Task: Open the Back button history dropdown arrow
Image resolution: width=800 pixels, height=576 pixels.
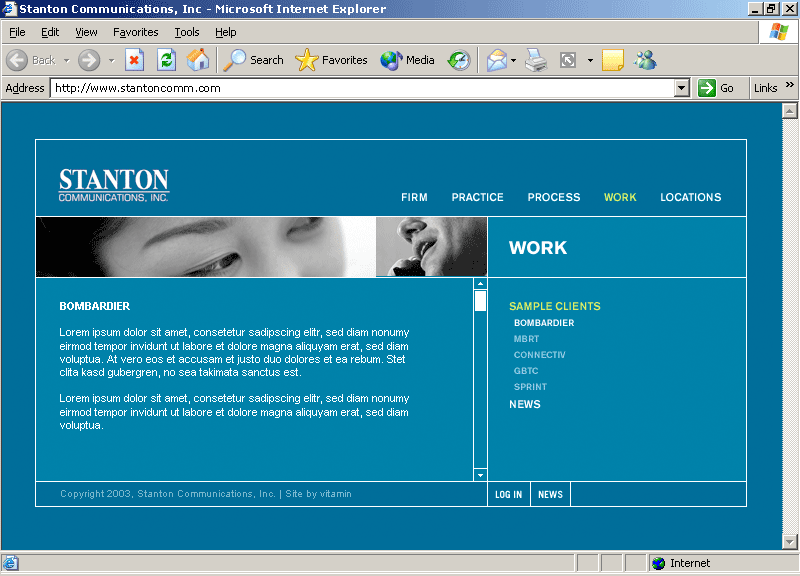Action: [66, 60]
